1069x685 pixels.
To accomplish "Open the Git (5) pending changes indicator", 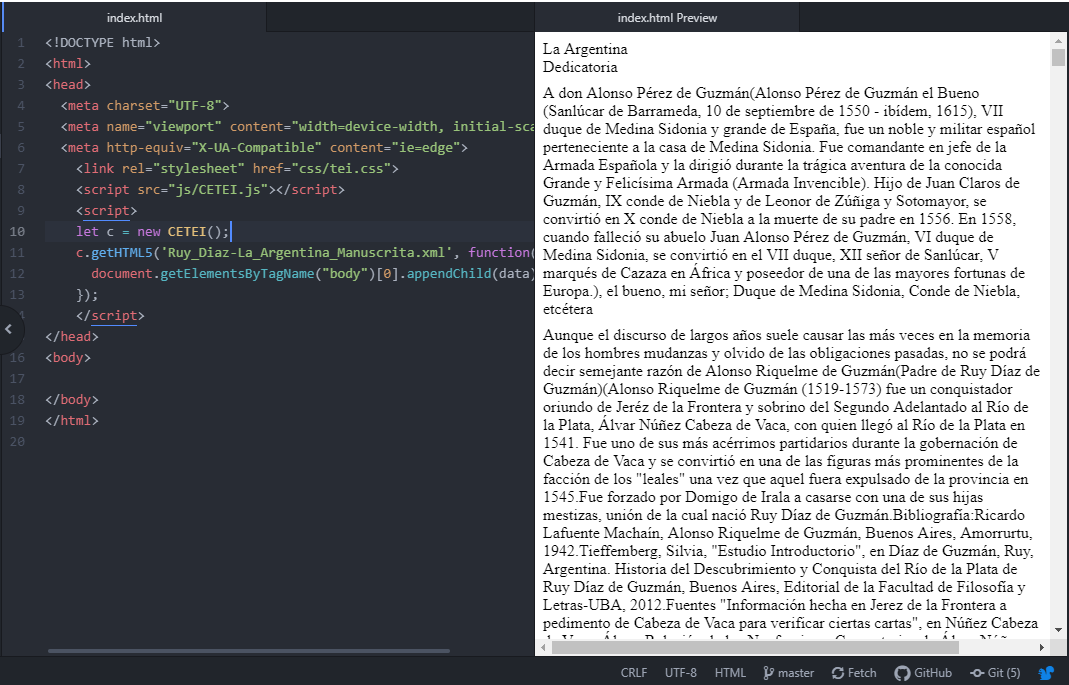I will point(995,672).
